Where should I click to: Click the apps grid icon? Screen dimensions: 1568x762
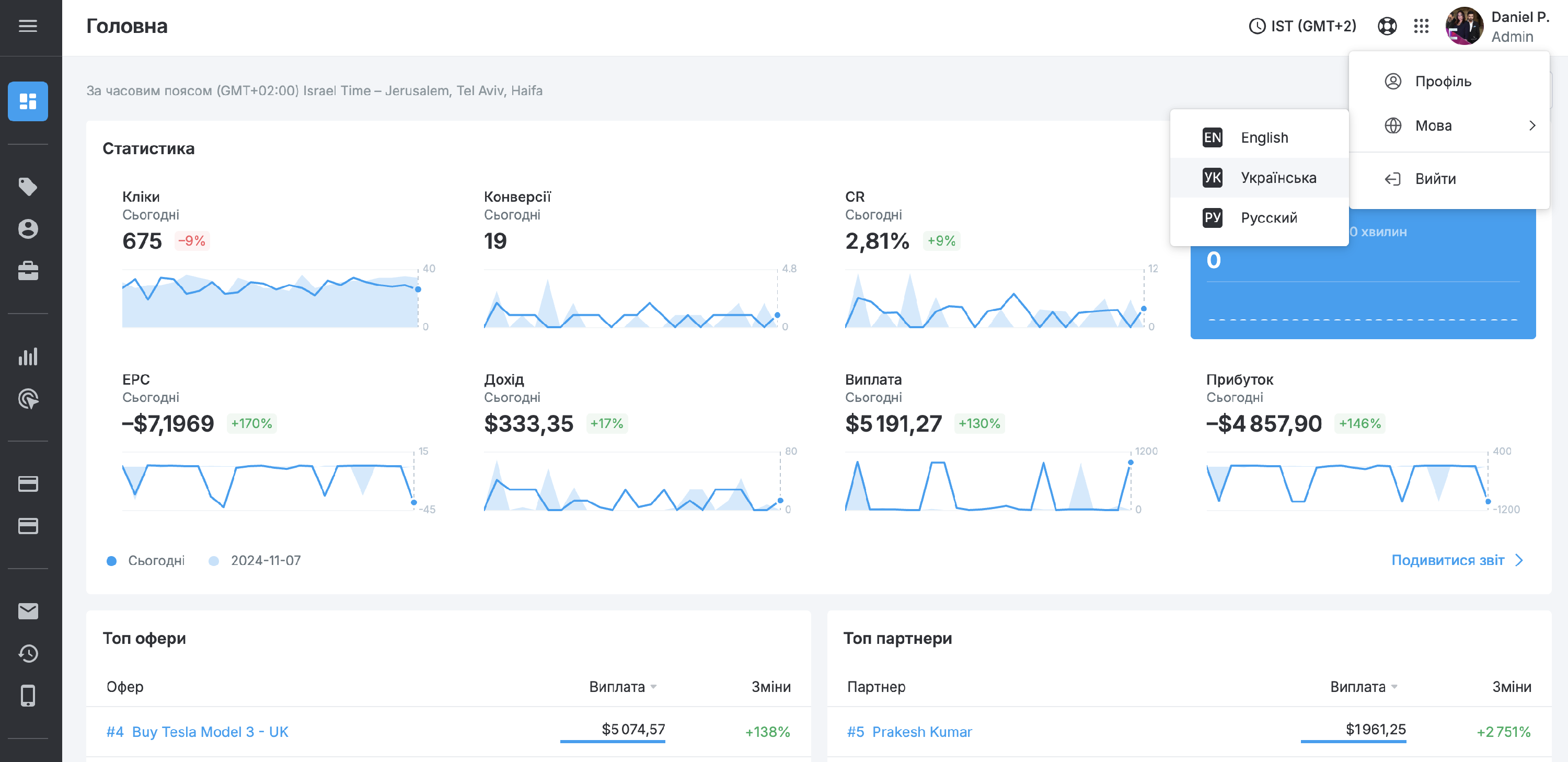(x=1421, y=26)
